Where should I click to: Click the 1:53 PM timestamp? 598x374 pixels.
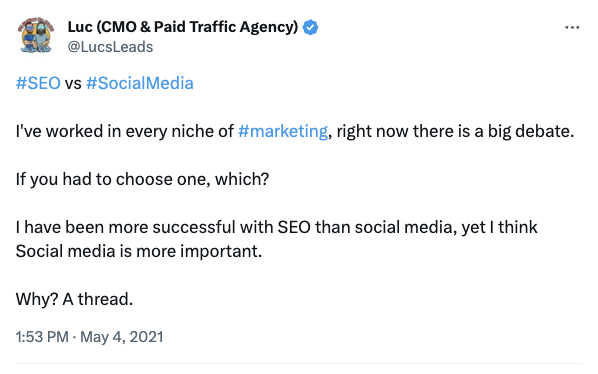click(x=42, y=337)
